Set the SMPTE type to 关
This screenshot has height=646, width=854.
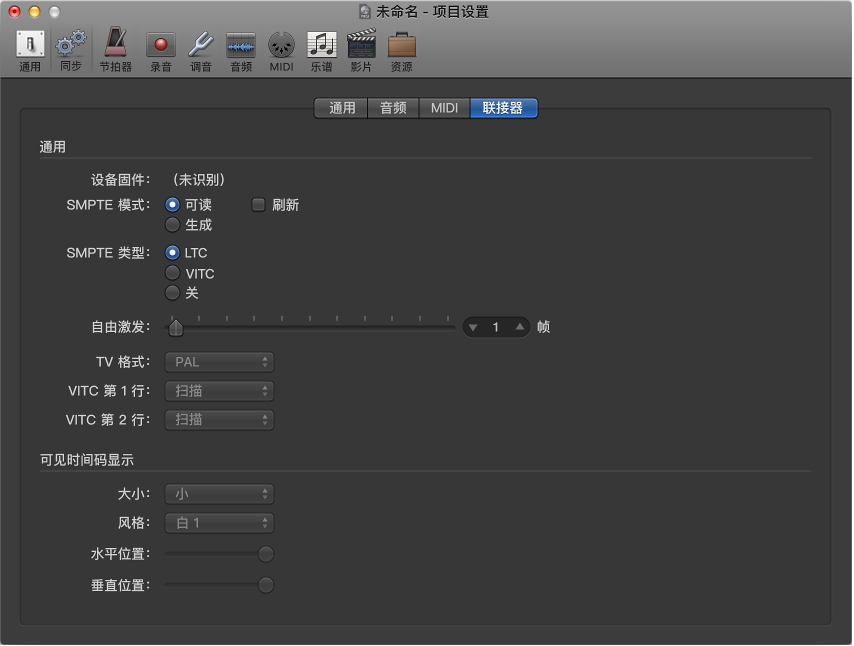(x=173, y=293)
